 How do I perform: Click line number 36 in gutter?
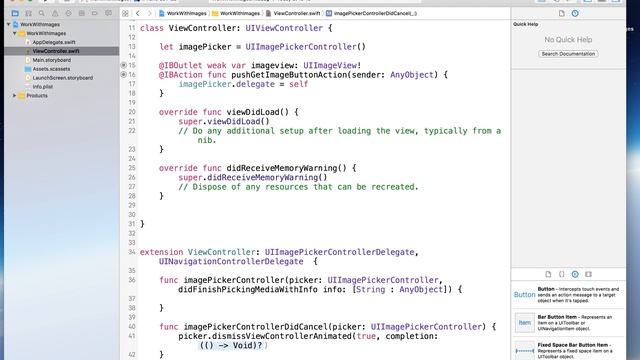coord(131,280)
